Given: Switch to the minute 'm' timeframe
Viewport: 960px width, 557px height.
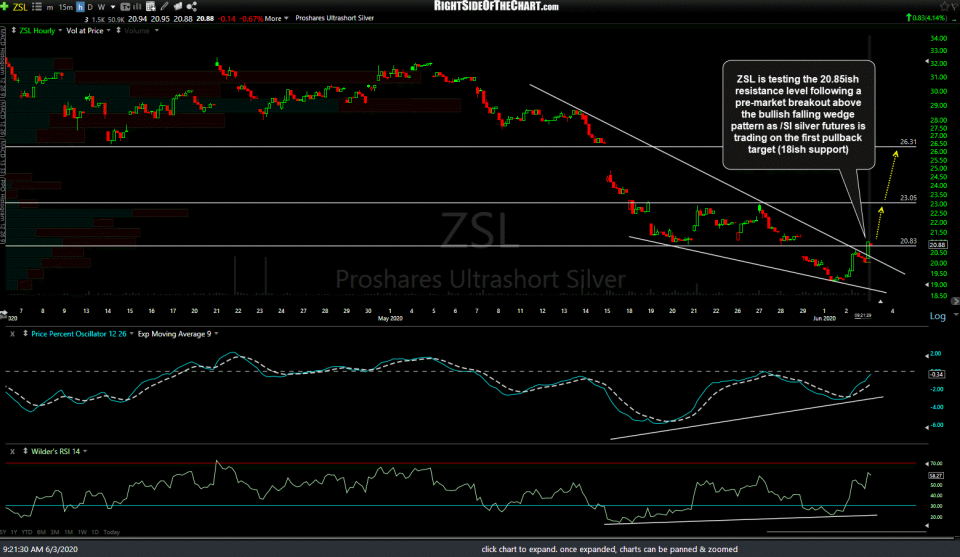Looking at the screenshot, I should point(50,7).
